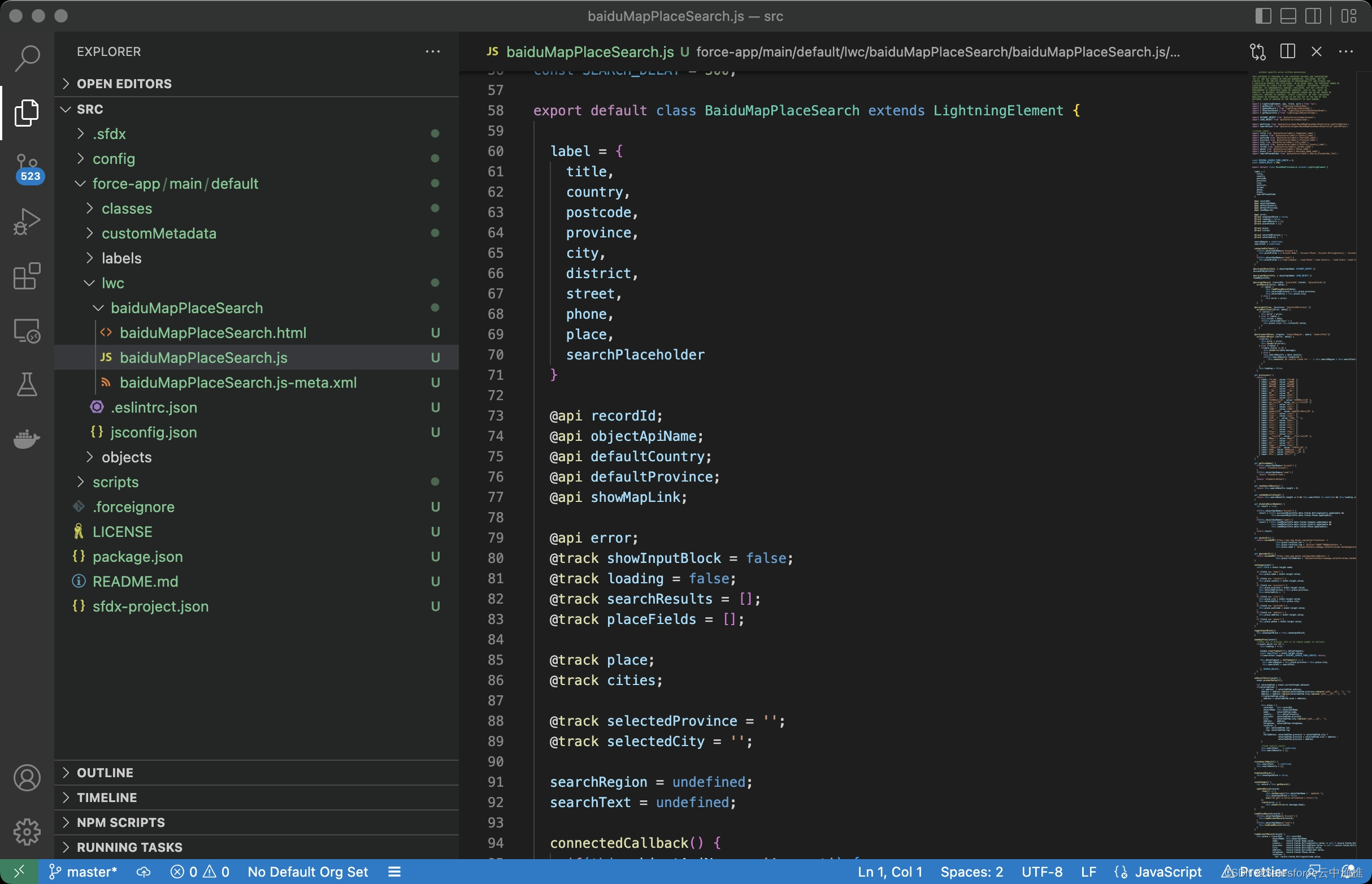Open the .forceignore file
Image resolution: width=1372 pixels, height=884 pixels.
pyautogui.click(x=257, y=507)
